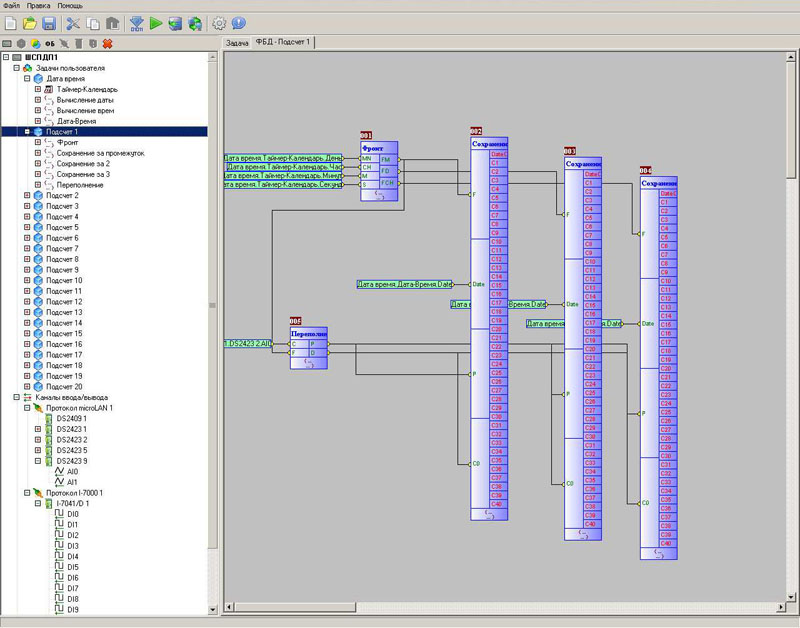
Task: Switch to the Задача tab
Action: (x=237, y=43)
